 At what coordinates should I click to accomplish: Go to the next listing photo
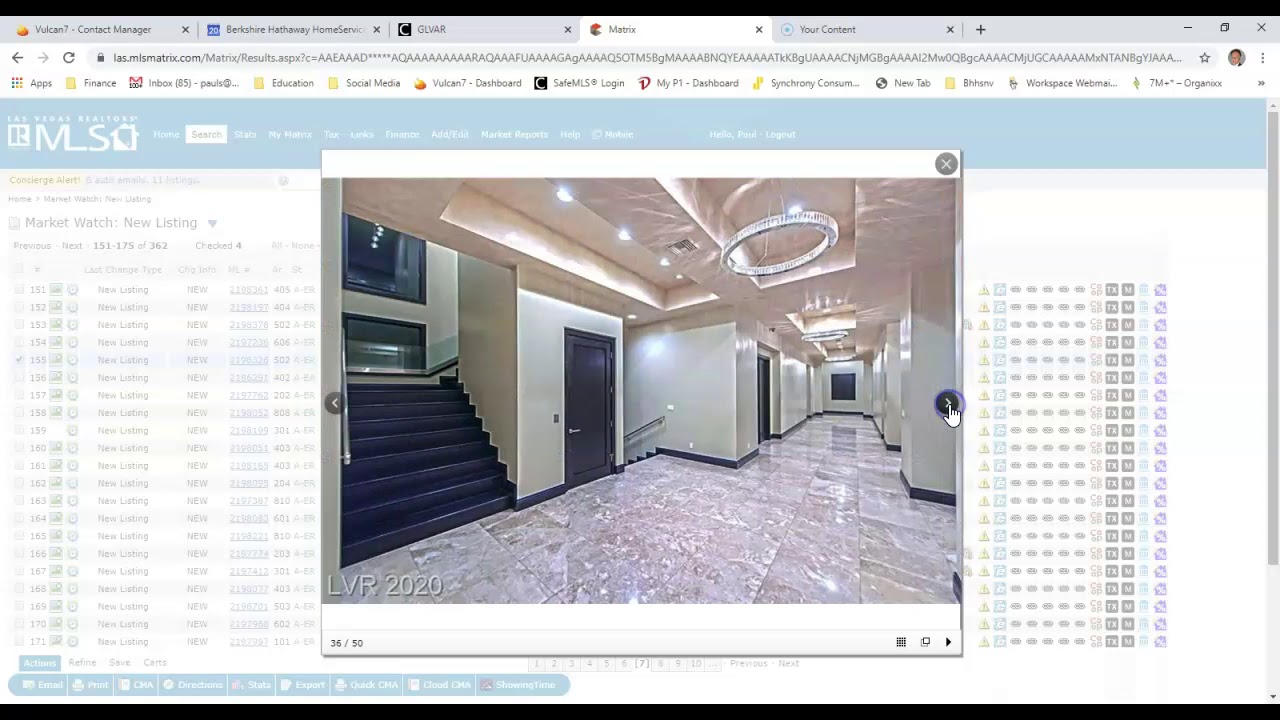[x=948, y=403]
